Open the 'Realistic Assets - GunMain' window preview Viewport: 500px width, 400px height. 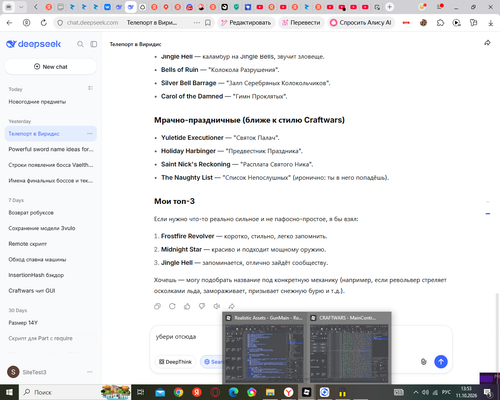(x=265, y=348)
